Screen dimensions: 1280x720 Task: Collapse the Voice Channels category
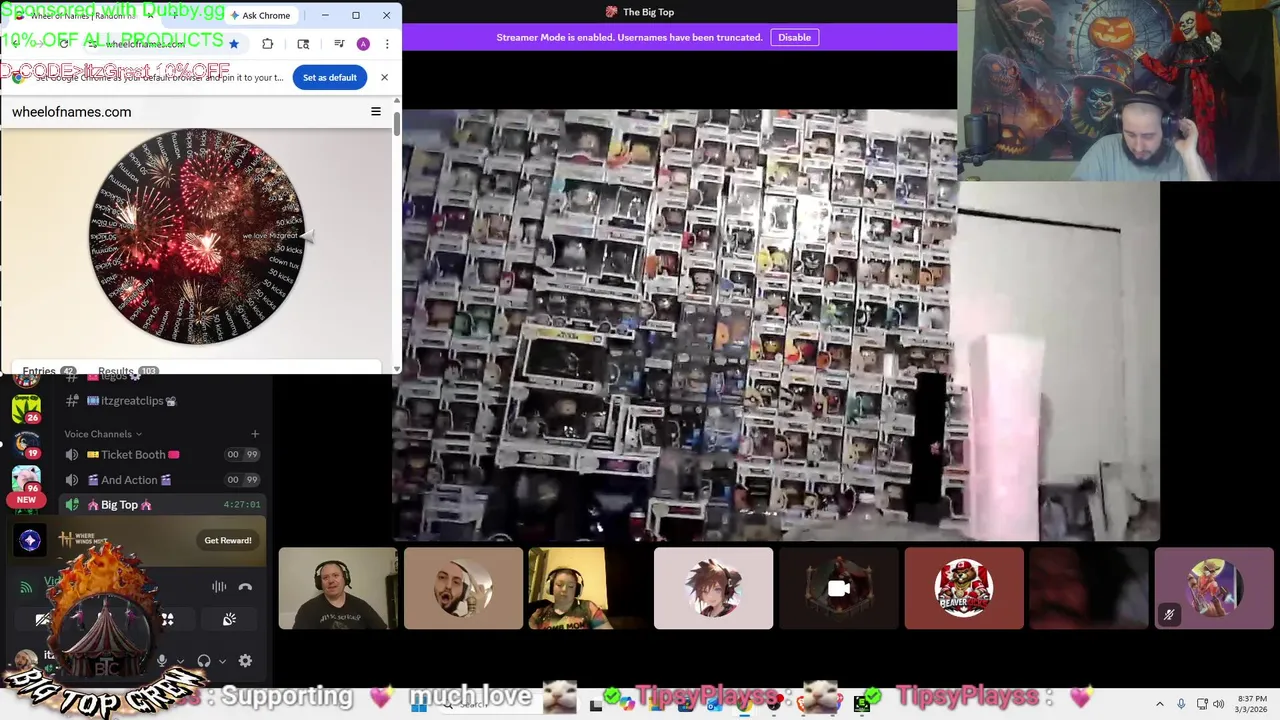pyautogui.click(x=102, y=434)
